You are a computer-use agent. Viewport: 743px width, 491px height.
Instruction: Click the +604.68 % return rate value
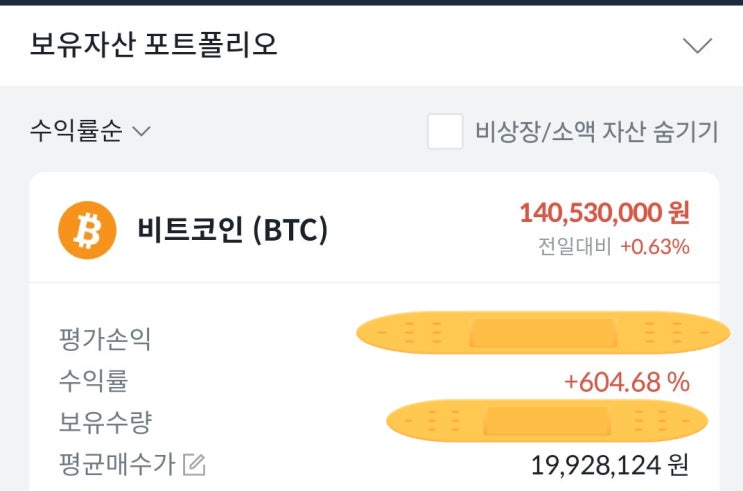coord(627,381)
